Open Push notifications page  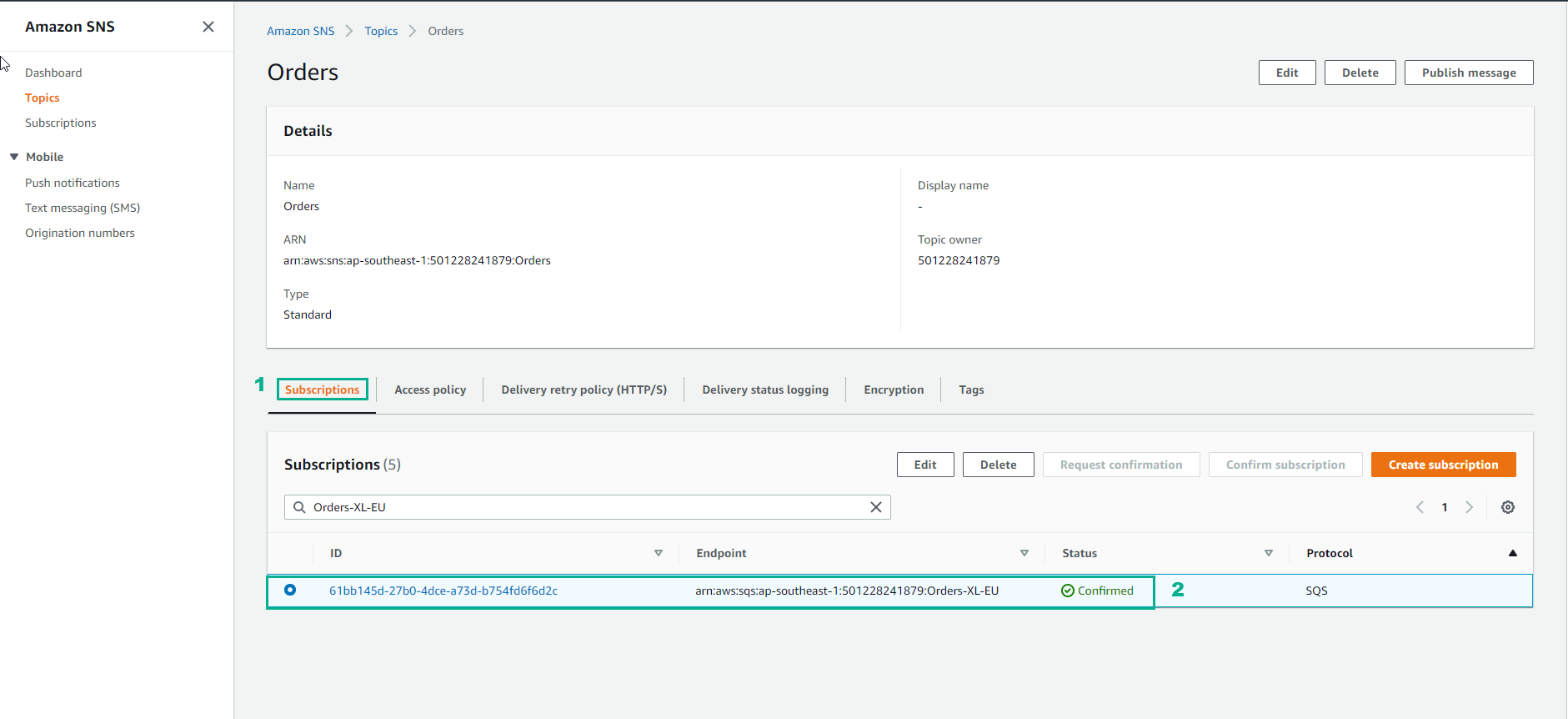coord(73,183)
